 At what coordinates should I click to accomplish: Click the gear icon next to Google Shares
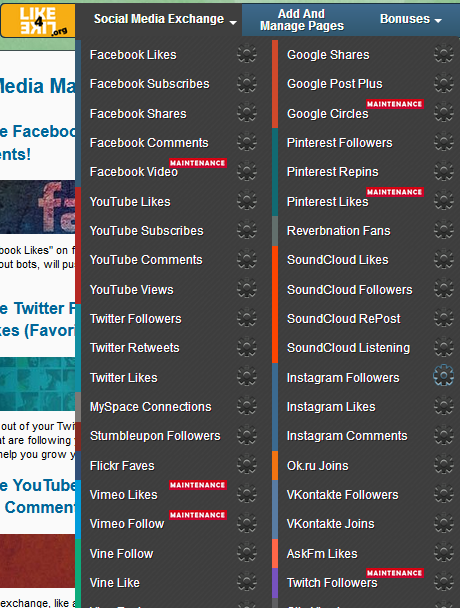[x=444, y=54]
